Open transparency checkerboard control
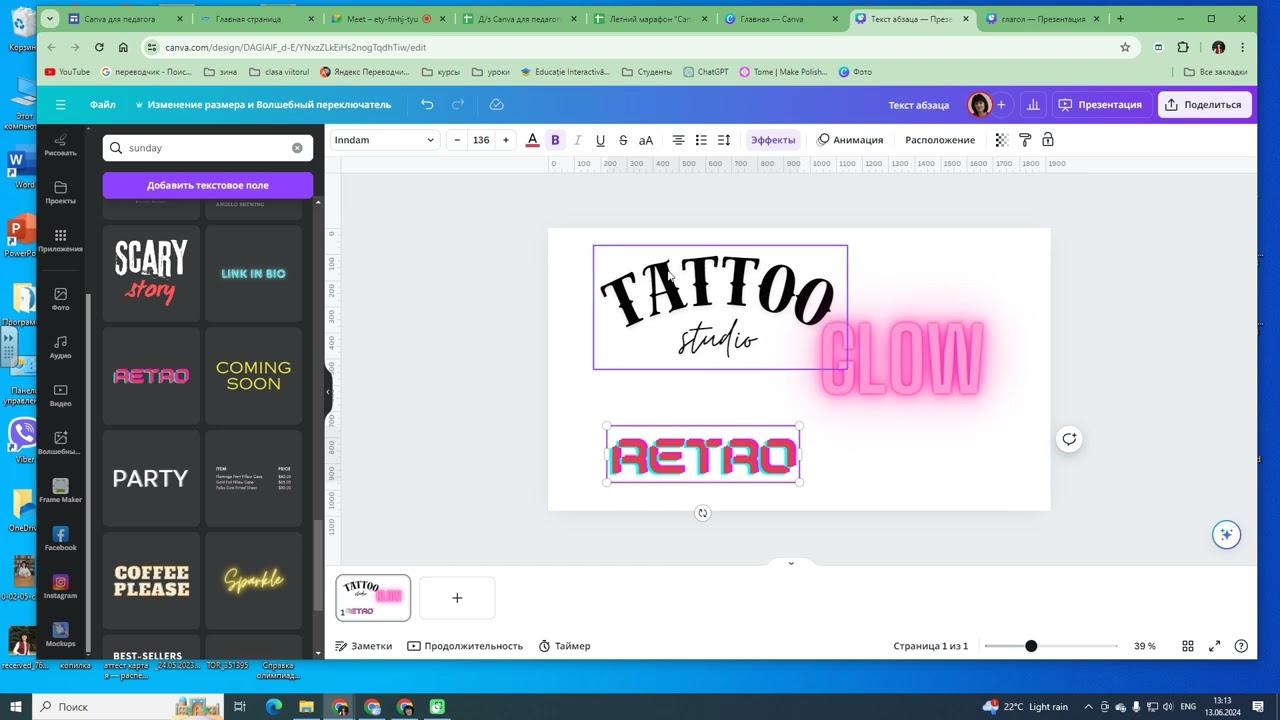 (x=1002, y=140)
